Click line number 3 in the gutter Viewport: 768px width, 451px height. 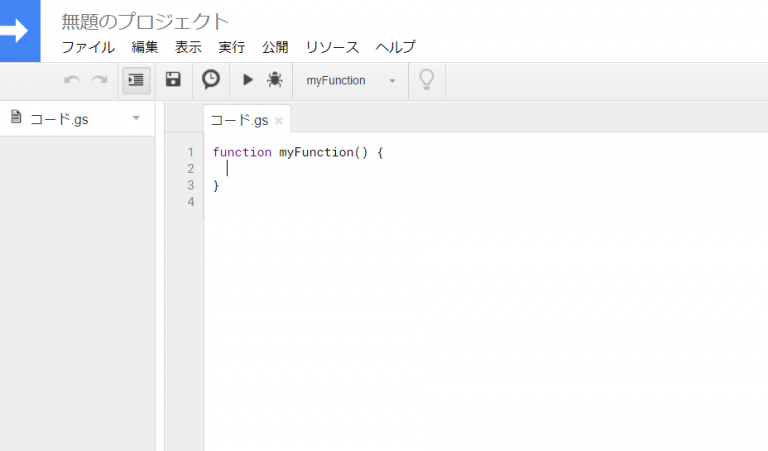click(191, 185)
